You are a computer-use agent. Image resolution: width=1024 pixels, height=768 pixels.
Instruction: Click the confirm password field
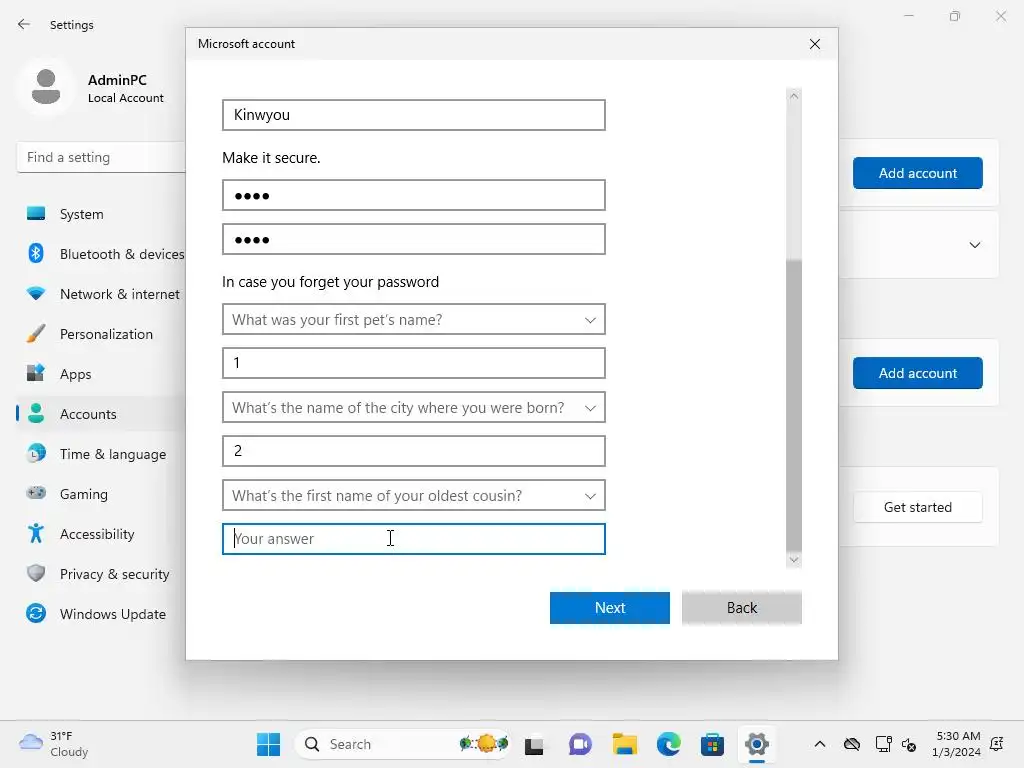pyautogui.click(x=413, y=239)
